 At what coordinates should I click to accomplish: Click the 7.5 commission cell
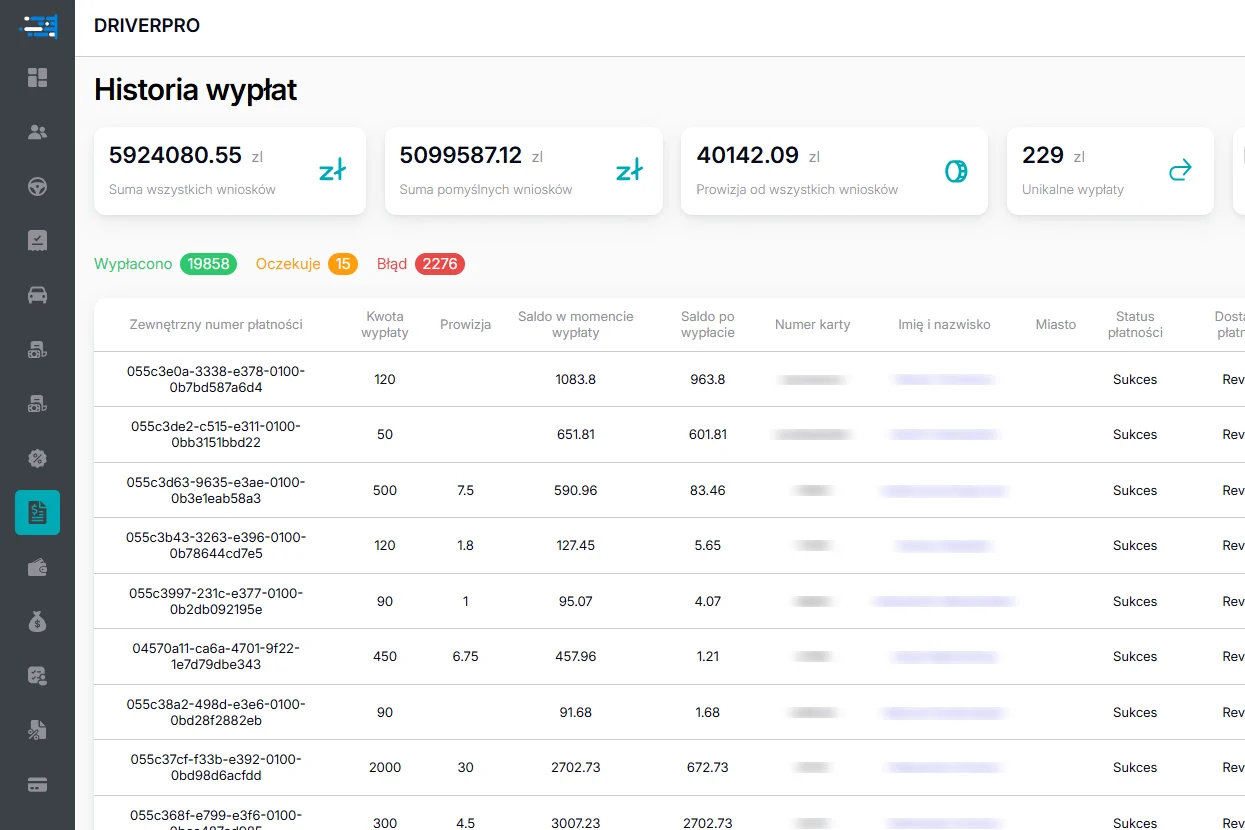465,490
